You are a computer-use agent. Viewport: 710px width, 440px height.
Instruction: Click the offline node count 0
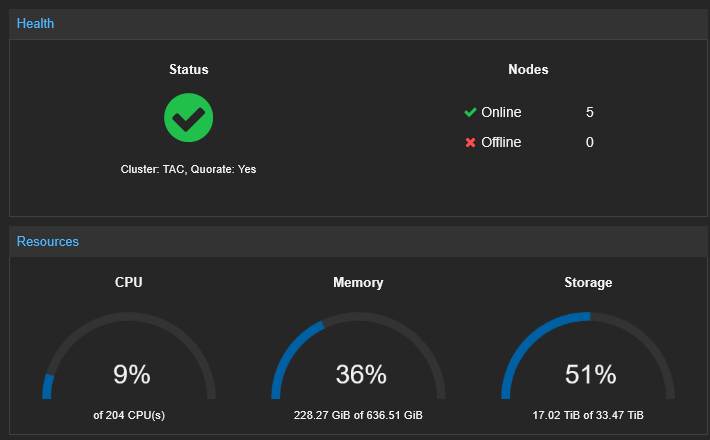pyautogui.click(x=590, y=143)
